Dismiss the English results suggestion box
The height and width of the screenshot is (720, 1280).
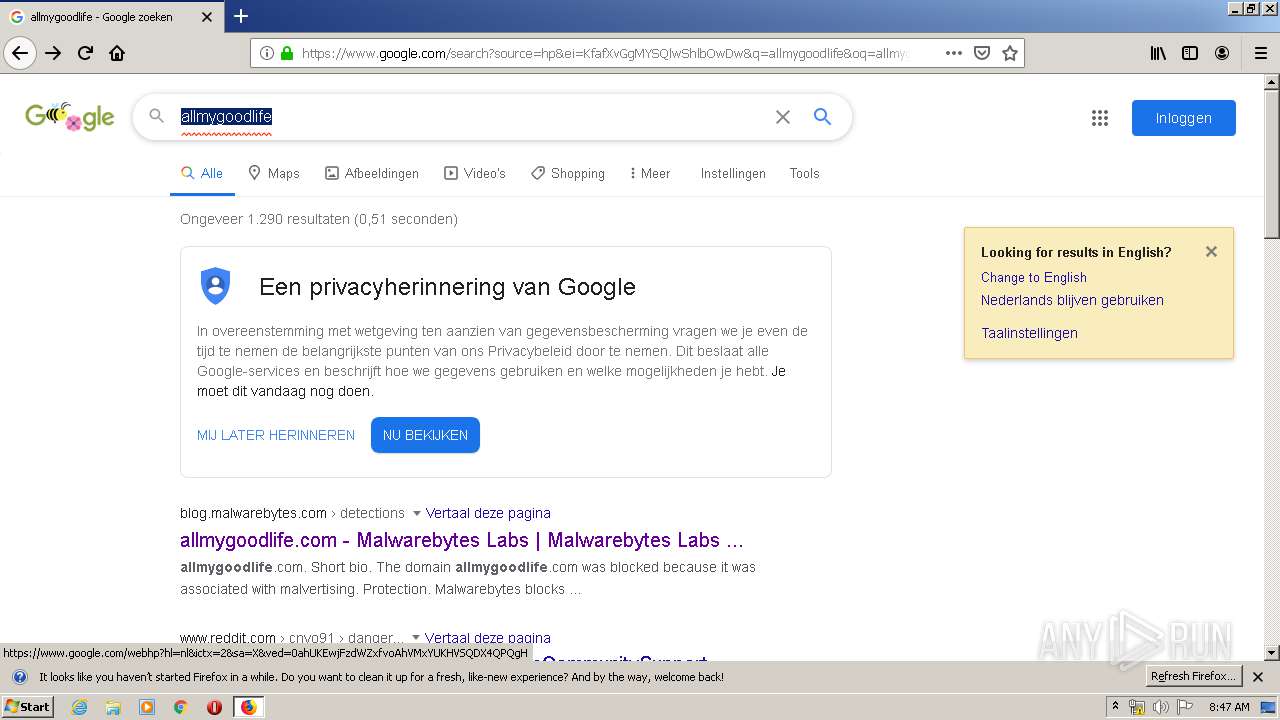click(x=1211, y=252)
